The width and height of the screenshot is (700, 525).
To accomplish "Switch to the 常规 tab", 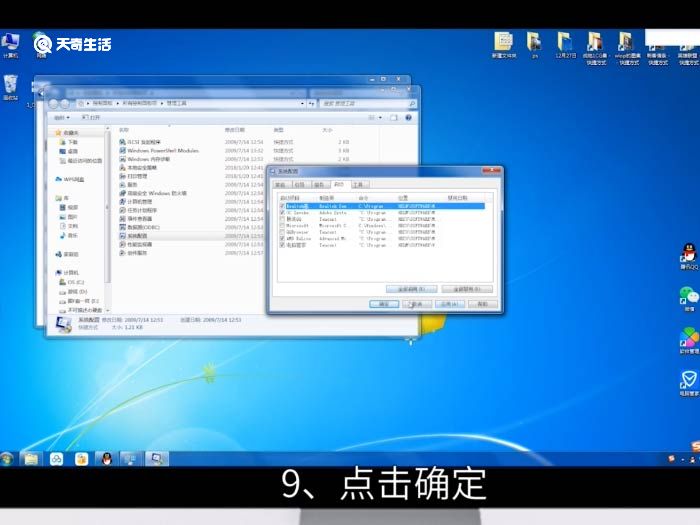I will [x=281, y=184].
